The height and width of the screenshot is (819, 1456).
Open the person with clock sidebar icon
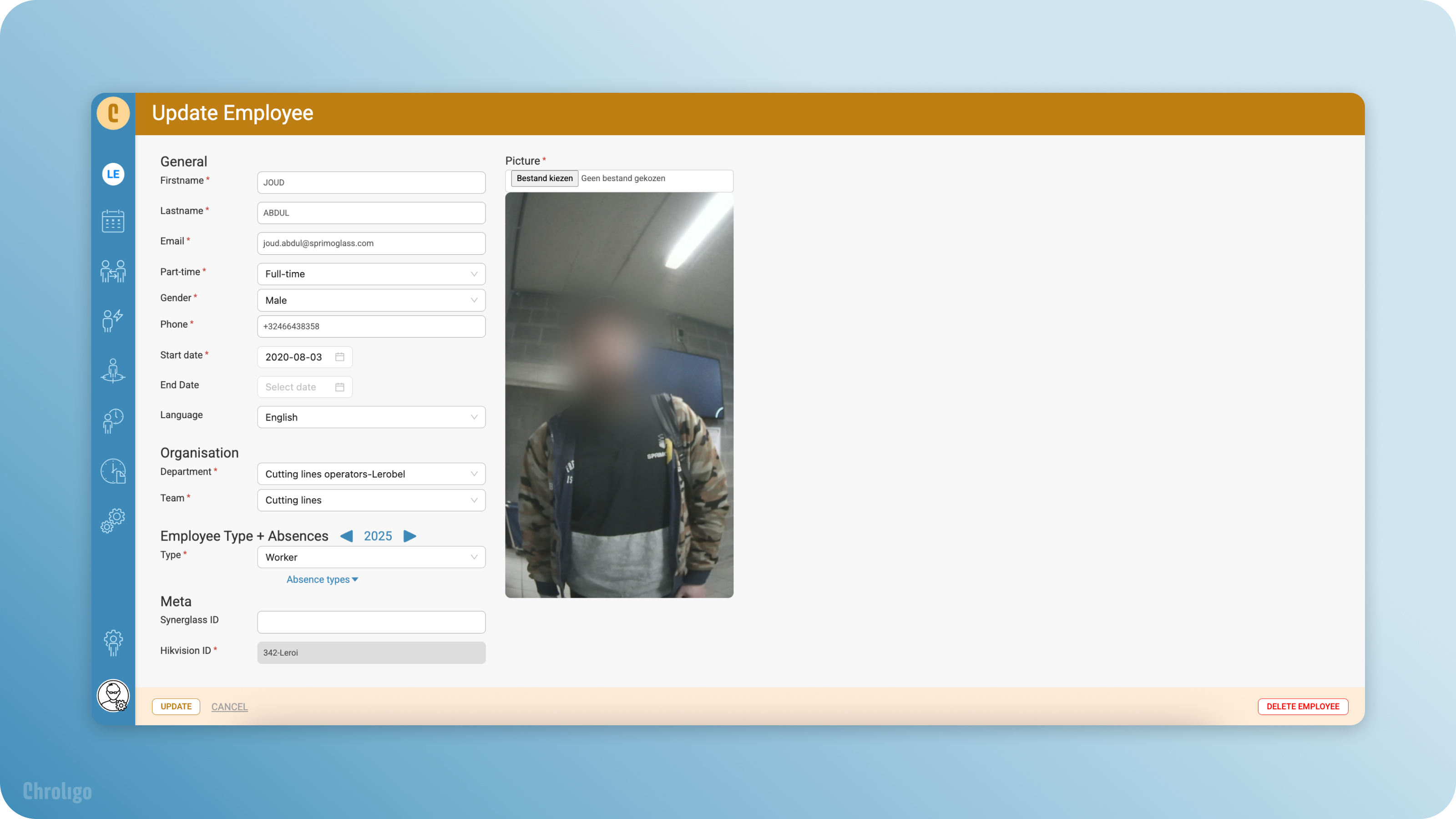(113, 421)
